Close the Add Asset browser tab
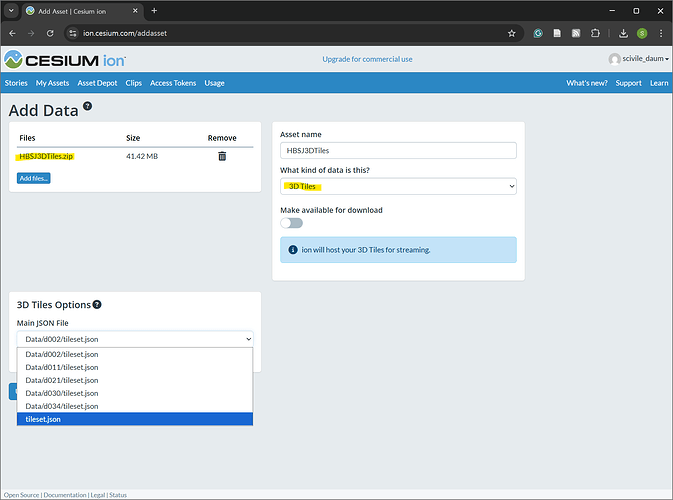 [x=135, y=11]
